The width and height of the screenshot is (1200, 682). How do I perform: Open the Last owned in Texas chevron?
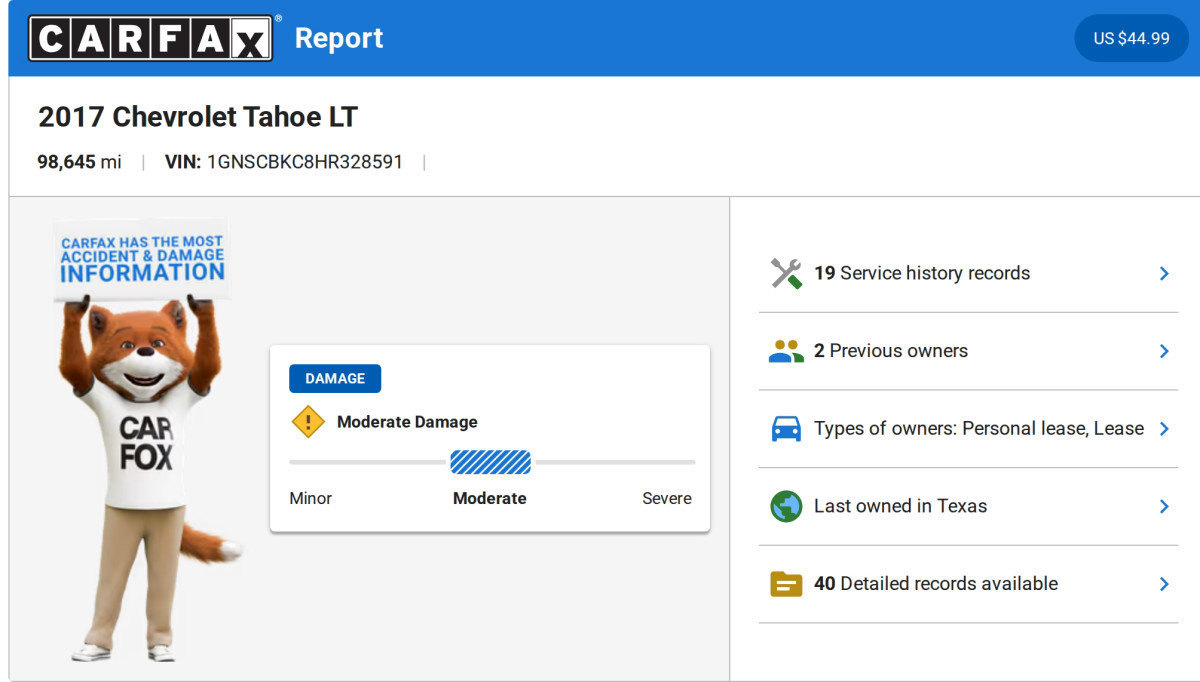click(1163, 506)
